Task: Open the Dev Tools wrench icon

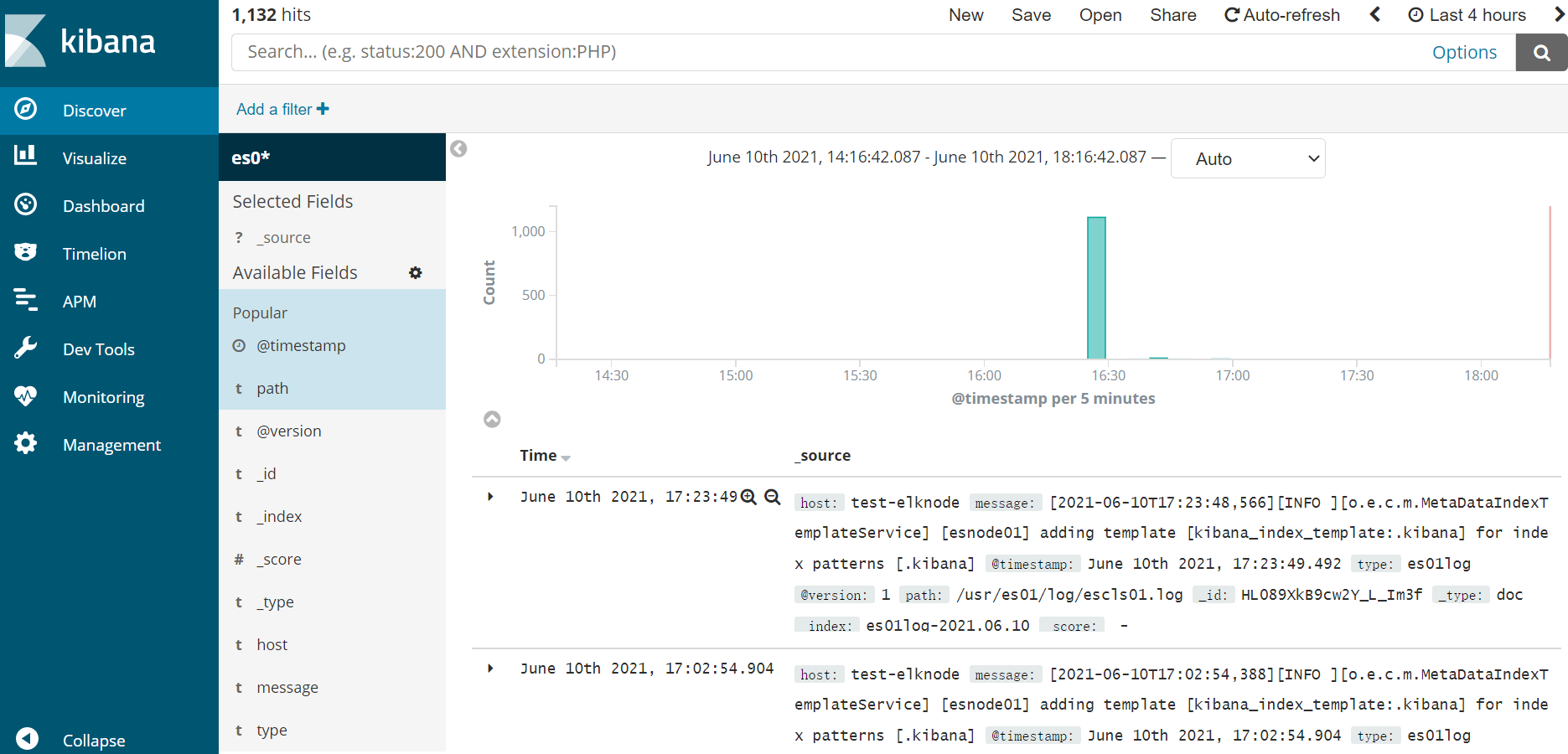Action: click(26, 348)
